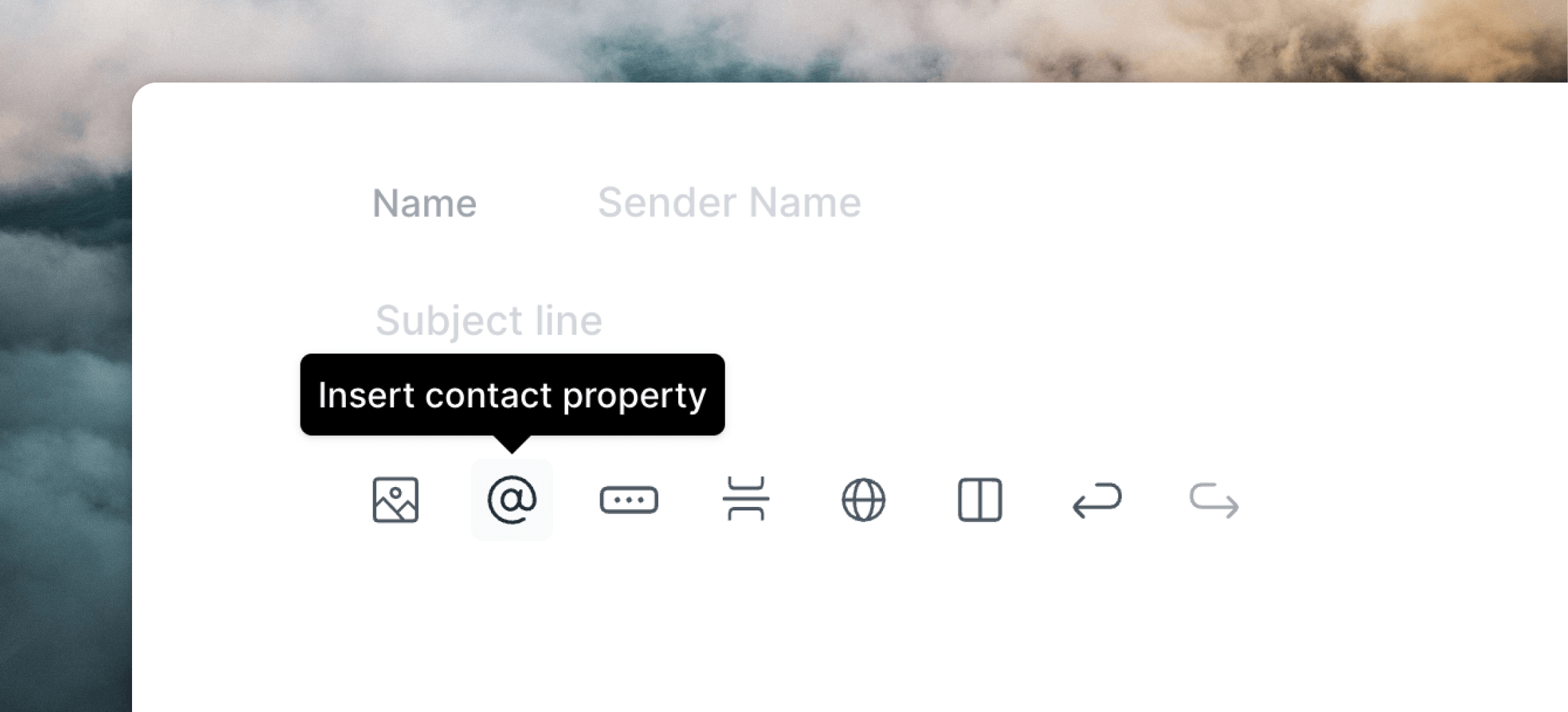Click blank space right of the redo arrow
This screenshot has height=712, width=1568.
coord(1403,500)
